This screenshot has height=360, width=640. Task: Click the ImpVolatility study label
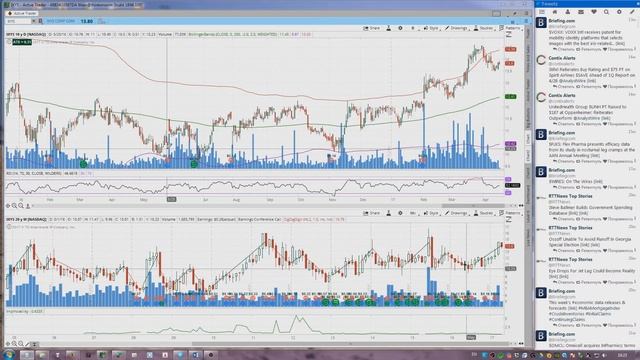coord(24,311)
